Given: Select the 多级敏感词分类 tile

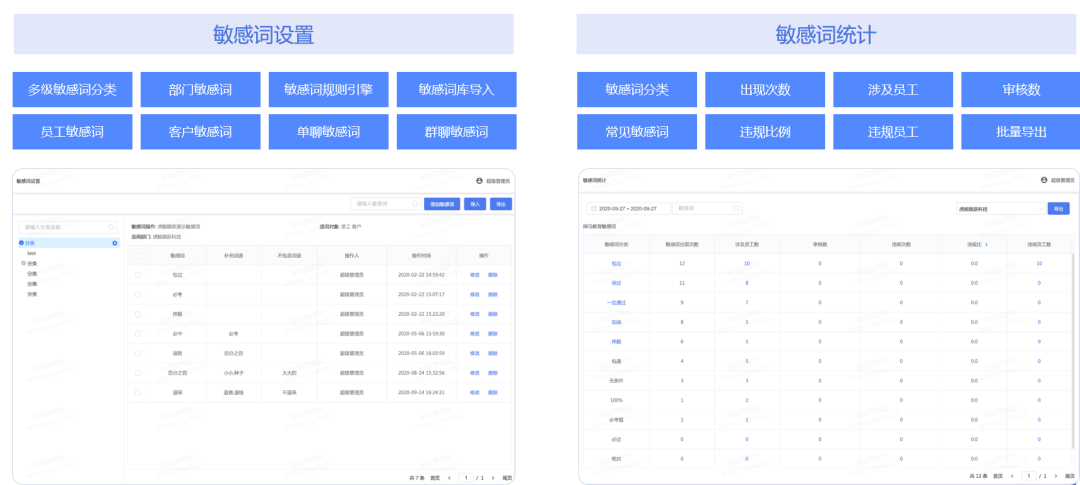Looking at the screenshot, I should (x=72, y=89).
